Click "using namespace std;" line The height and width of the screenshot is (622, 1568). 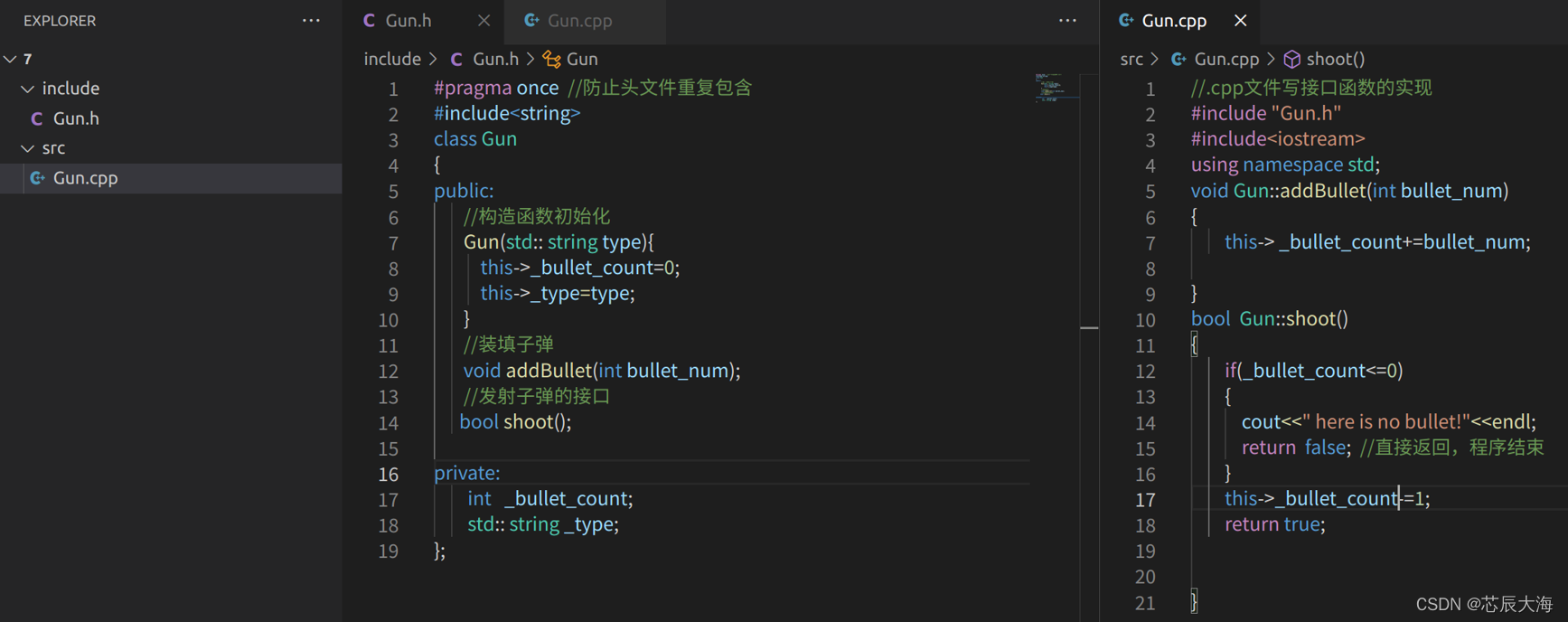pos(1285,164)
